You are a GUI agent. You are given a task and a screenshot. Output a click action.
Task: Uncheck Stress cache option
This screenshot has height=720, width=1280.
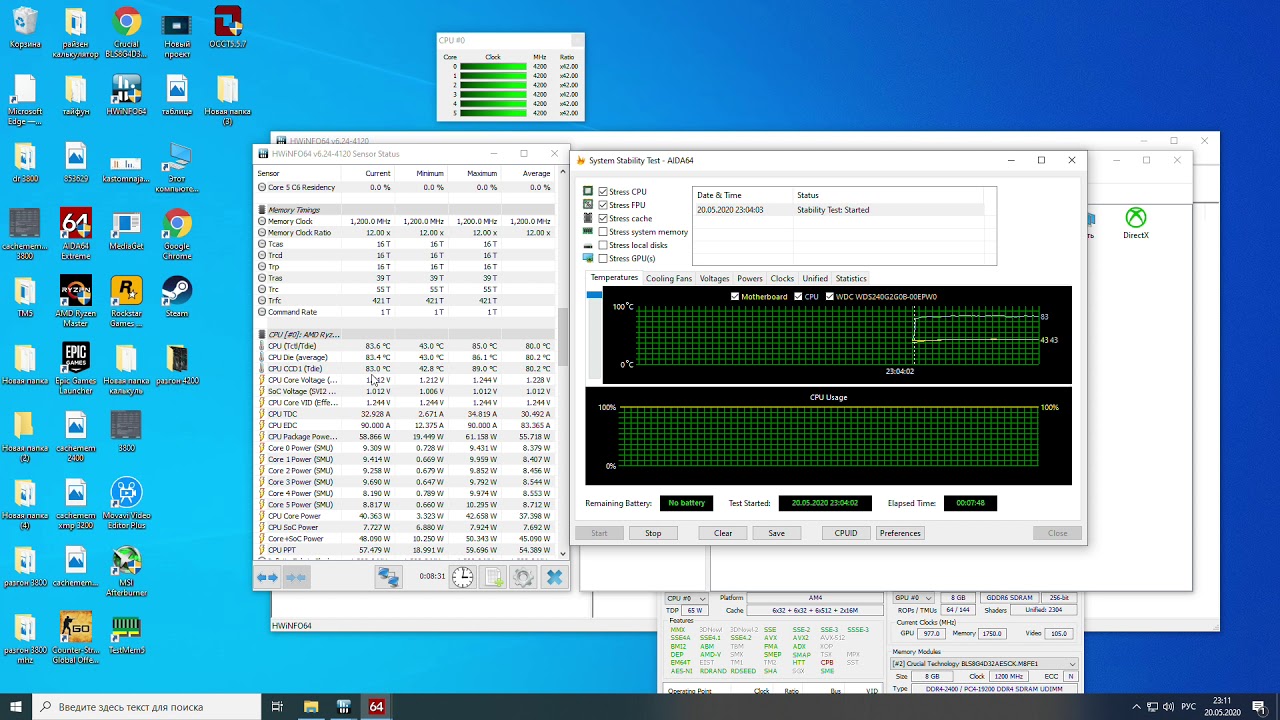pyautogui.click(x=603, y=218)
